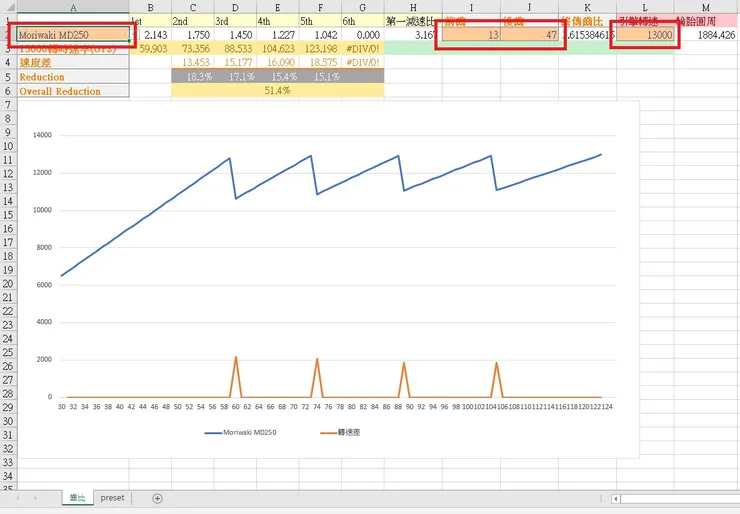This screenshot has height=514, width=740.
Task: Click the 3rd header cell
Action: tap(235, 21)
